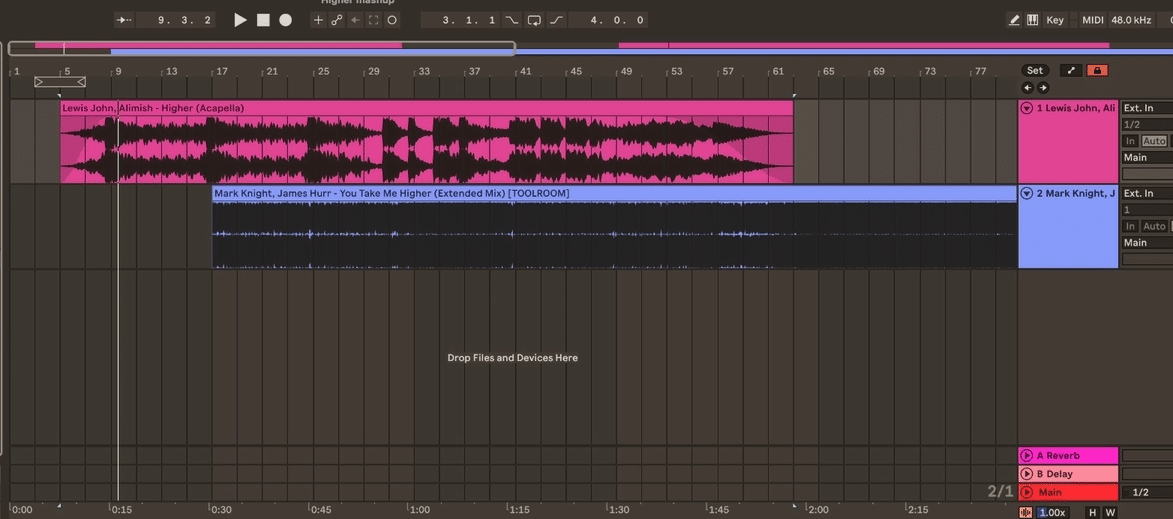Click the 2:00 mark on time ruler
Screen dimensions: 1173x519
tap(818, 509)
